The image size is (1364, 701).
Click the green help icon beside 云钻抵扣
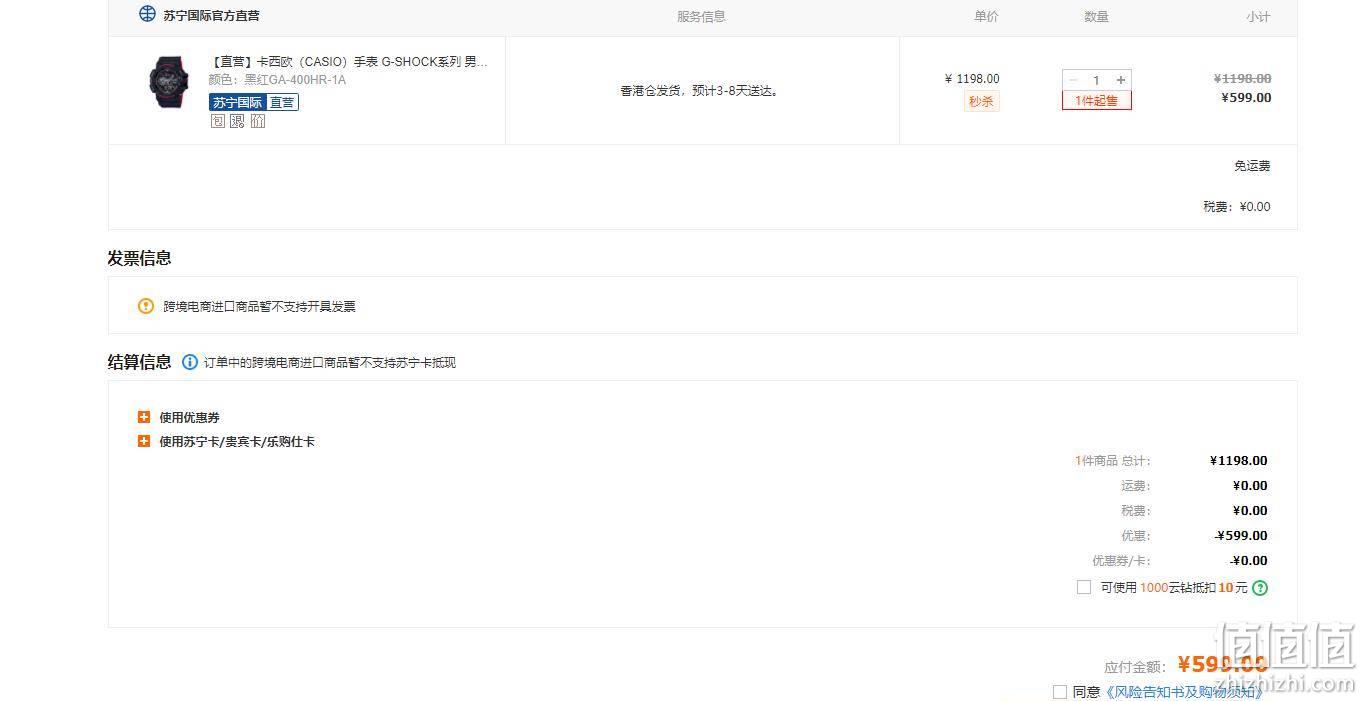(1260, 588)
